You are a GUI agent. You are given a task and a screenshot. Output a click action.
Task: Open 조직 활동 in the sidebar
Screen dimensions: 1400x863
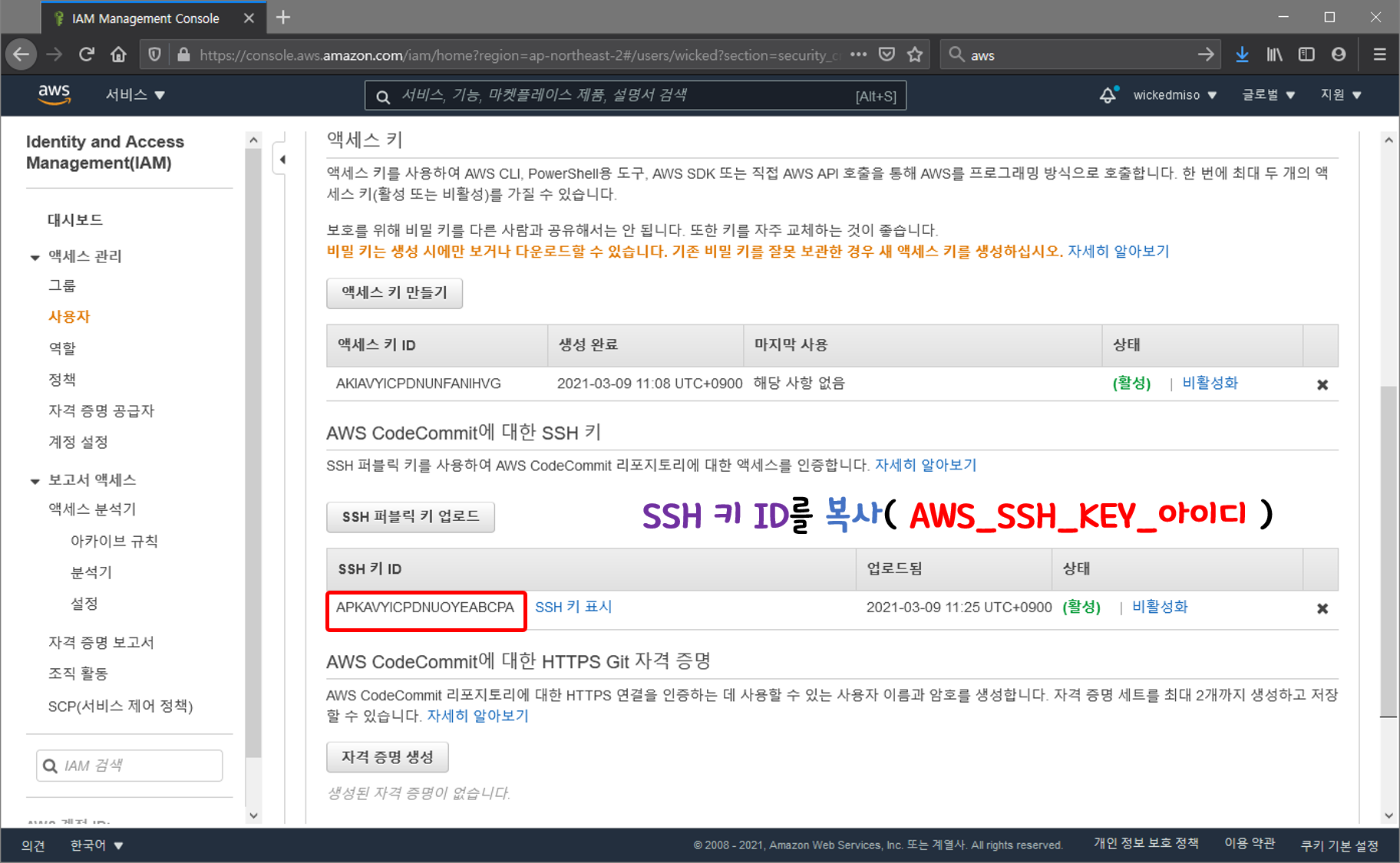coord(78,674)
